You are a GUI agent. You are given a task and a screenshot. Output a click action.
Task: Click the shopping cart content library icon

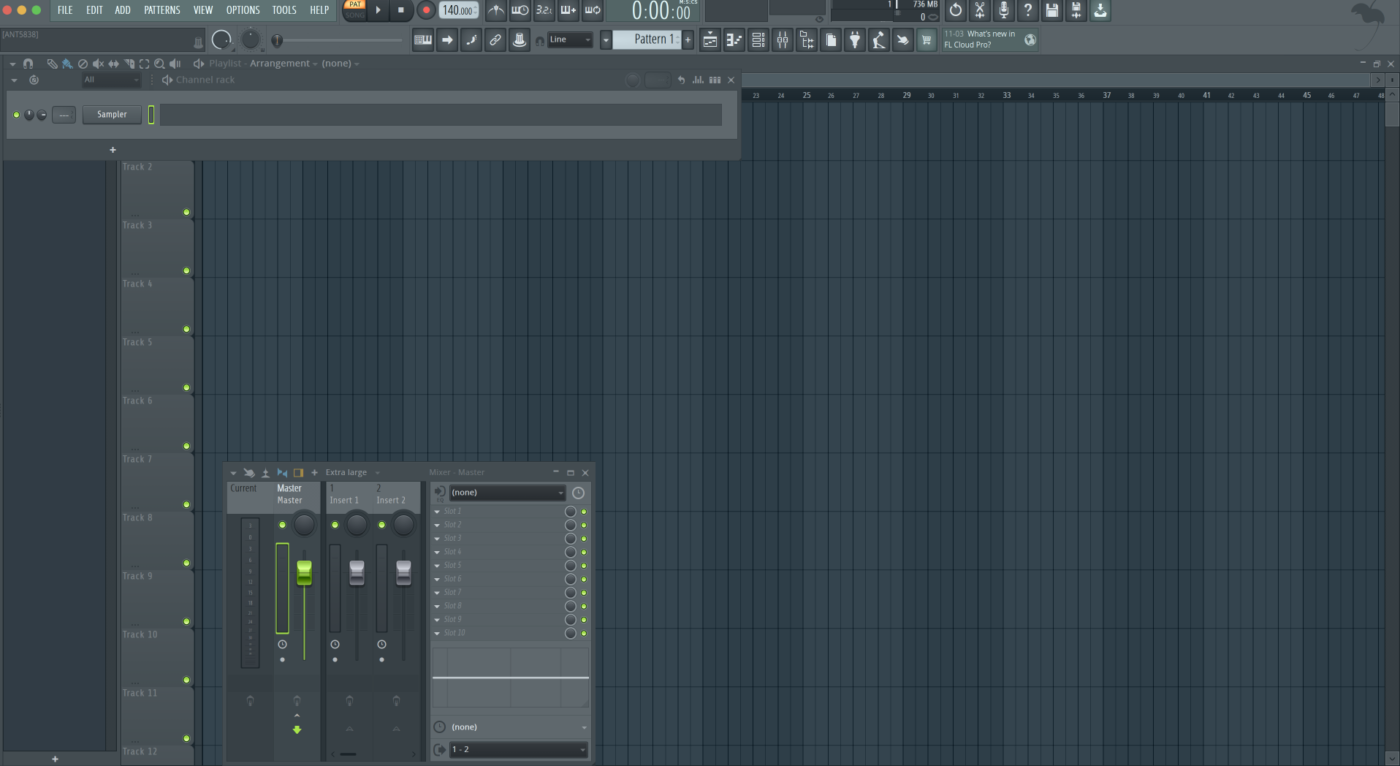pyautogui.click(x=926, y=40)
